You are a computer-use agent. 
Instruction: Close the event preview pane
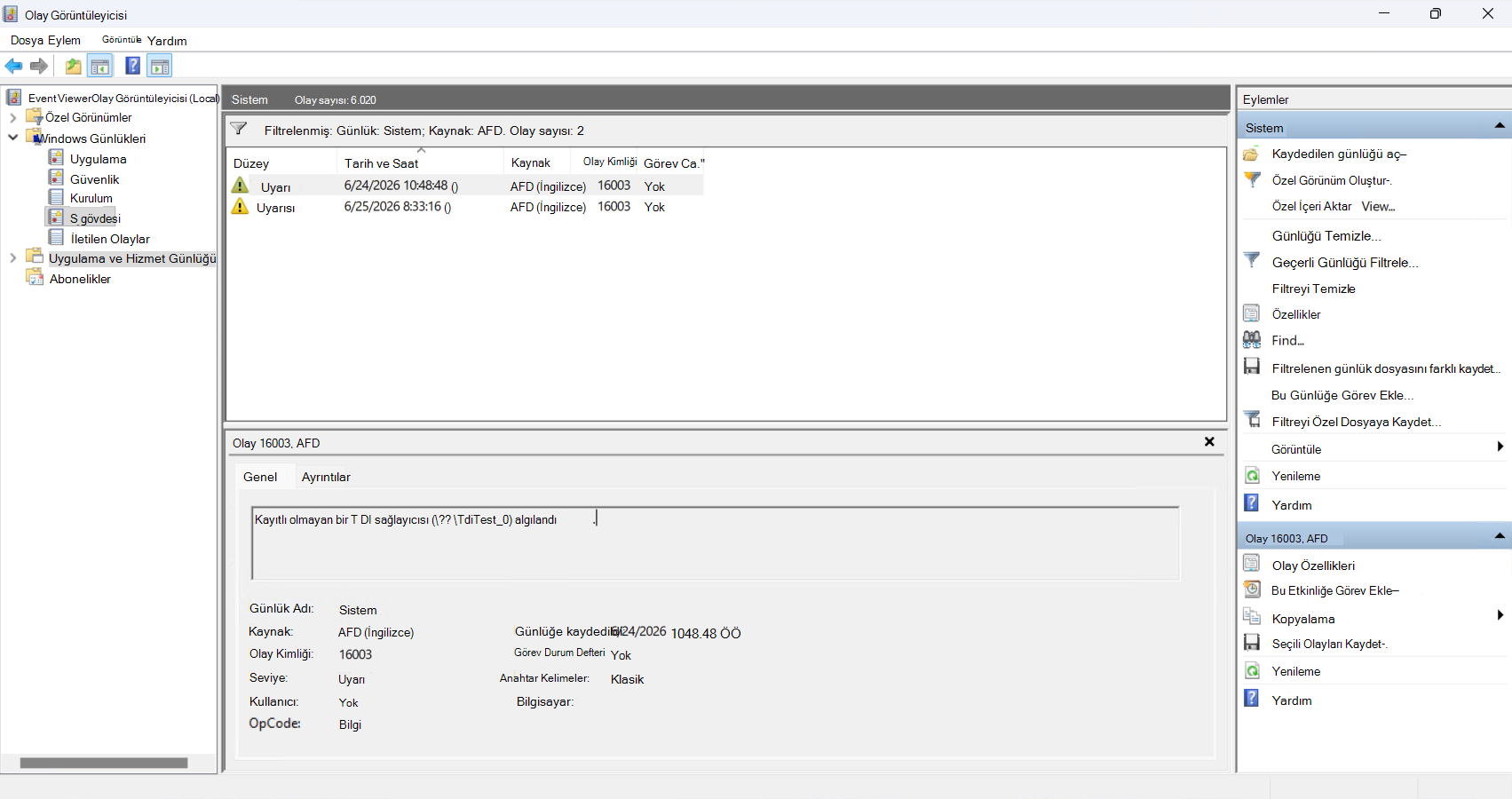point(1209,441)
